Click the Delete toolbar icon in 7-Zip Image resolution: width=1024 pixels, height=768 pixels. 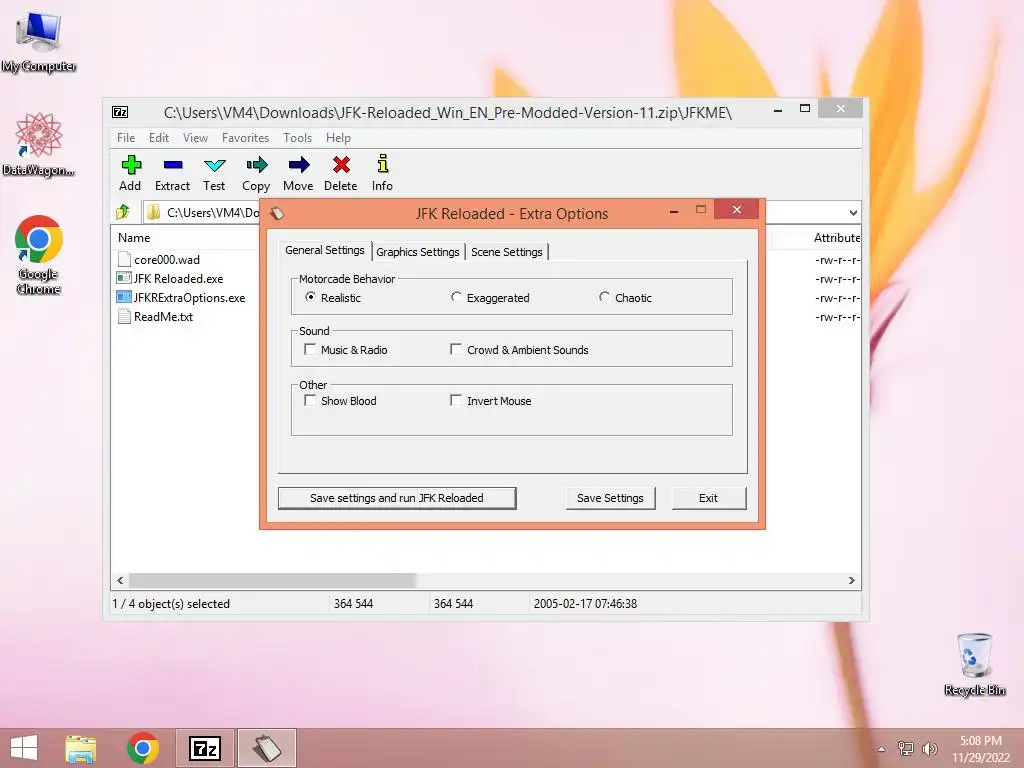(341, 165)
